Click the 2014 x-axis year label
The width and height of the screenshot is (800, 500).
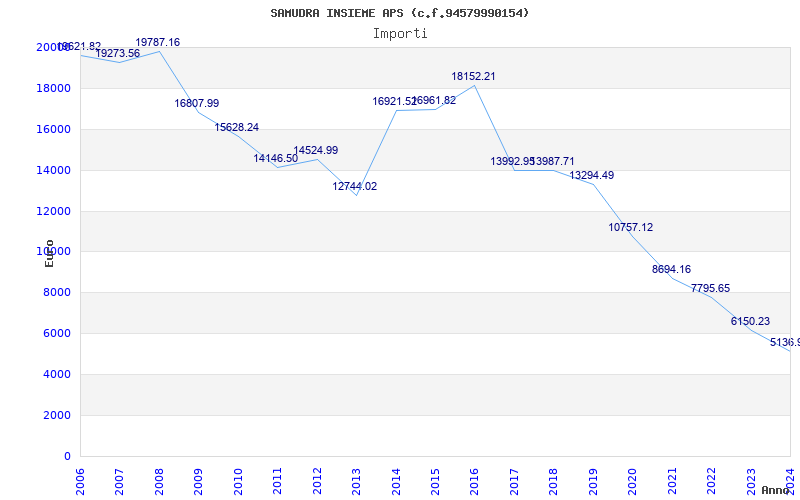(x=396, y=481)
